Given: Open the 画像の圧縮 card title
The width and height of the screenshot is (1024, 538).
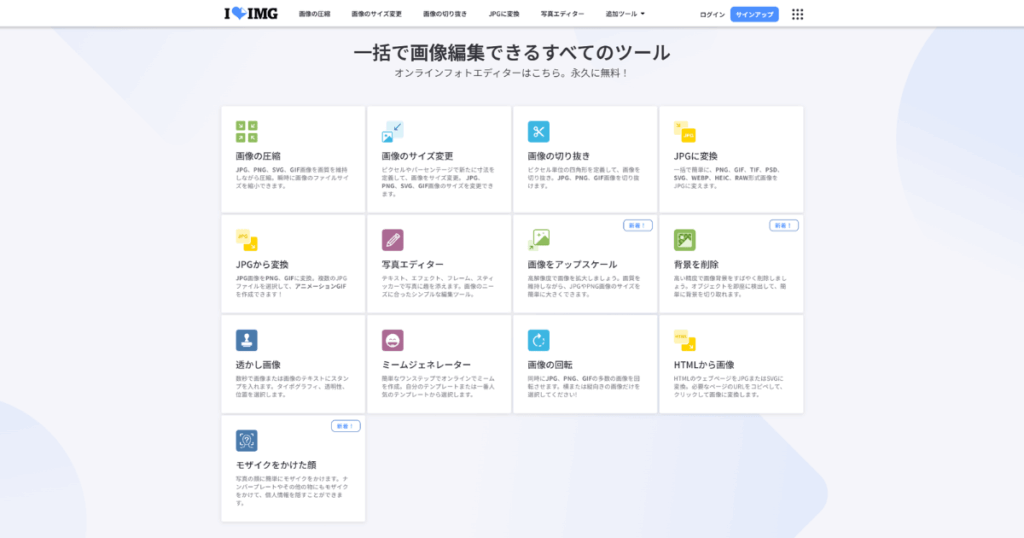Looking at the screenshot, I should [x=258, y=156].
